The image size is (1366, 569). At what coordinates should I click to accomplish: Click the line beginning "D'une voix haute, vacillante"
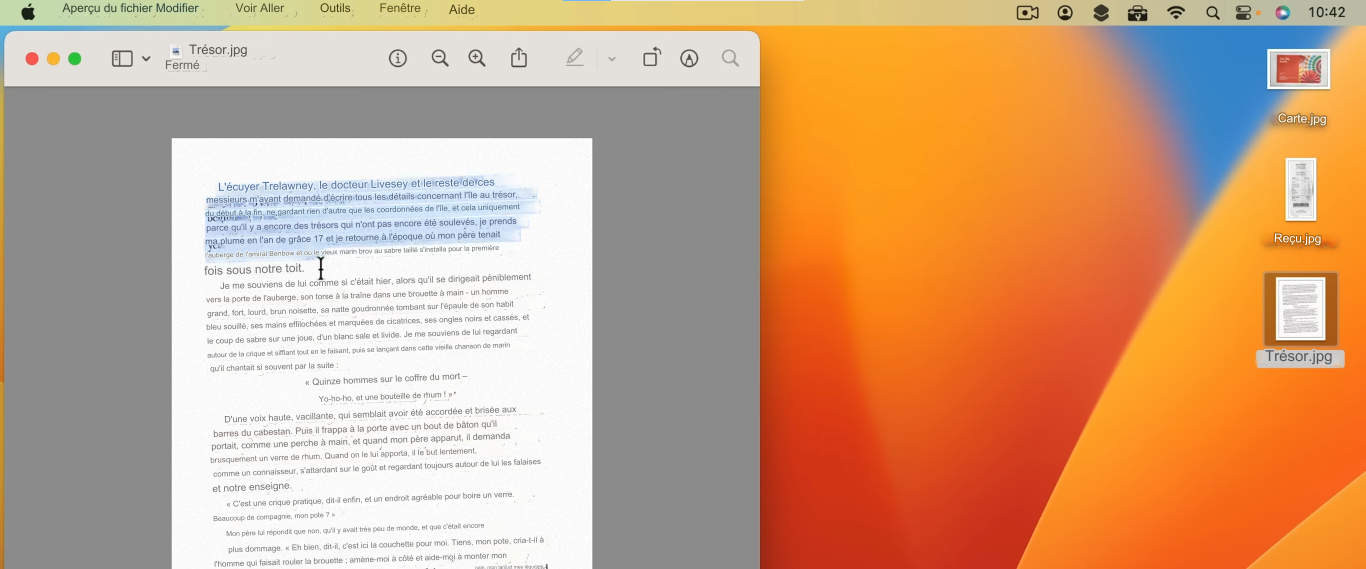point(370,413)
